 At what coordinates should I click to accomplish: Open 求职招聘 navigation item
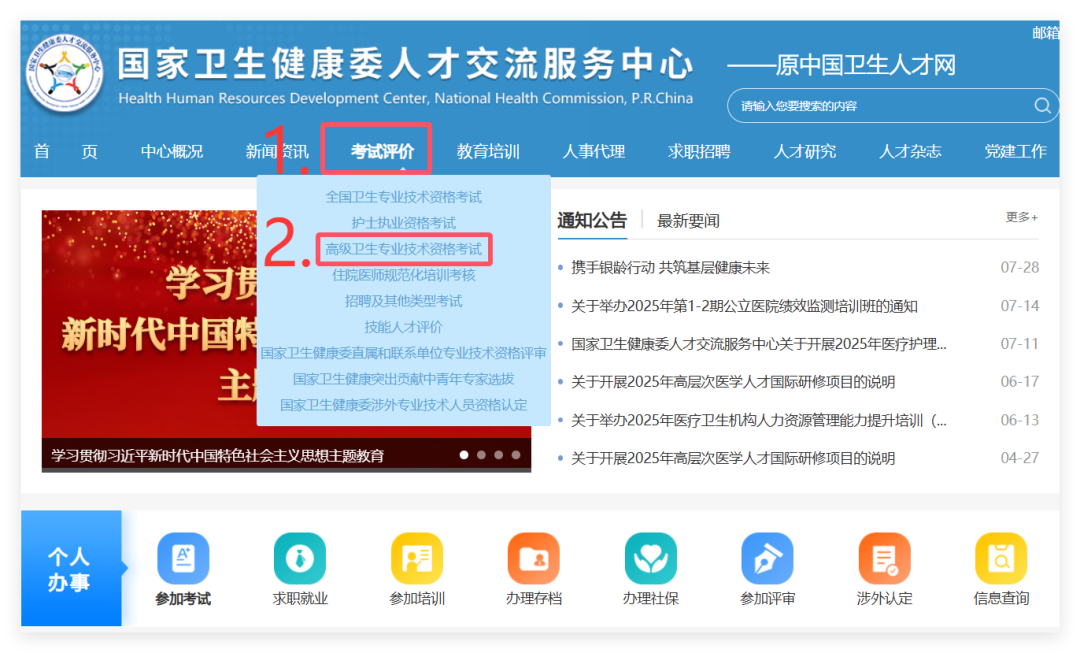tap(699, 152)
